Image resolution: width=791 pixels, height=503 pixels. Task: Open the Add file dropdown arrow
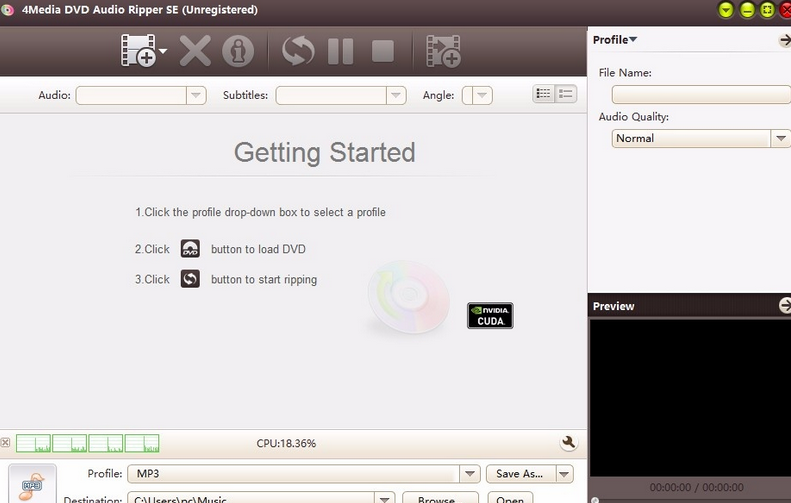tap(163, 51)
